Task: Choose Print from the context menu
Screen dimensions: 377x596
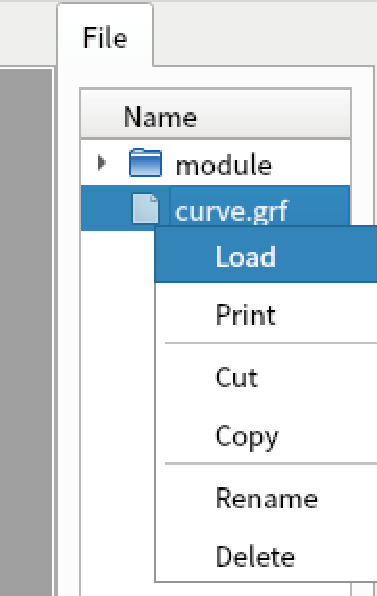Action: (266, 314)
